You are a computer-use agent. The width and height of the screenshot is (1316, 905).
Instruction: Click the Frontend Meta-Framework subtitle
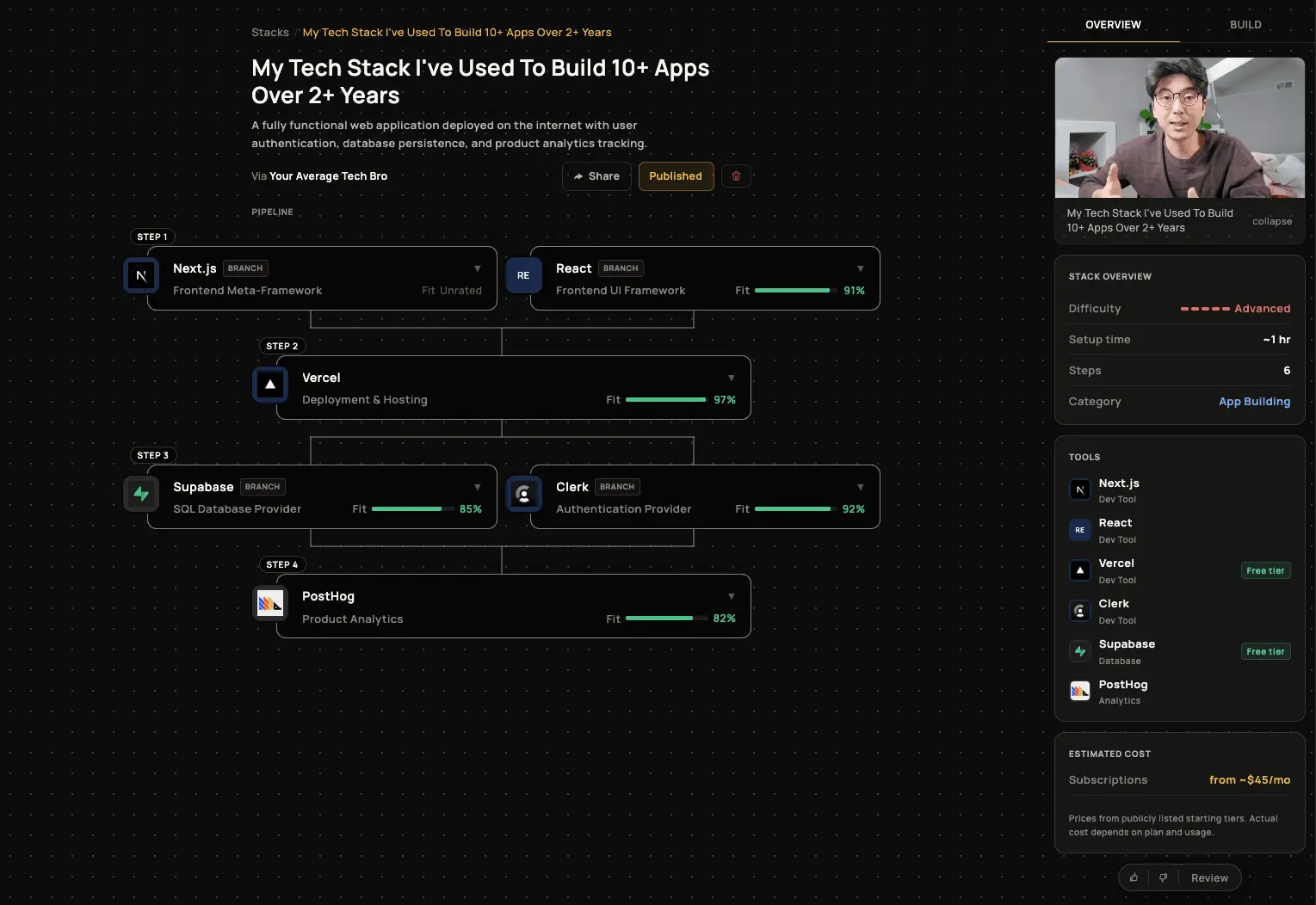pyautogui.click(x=248, y=291)
